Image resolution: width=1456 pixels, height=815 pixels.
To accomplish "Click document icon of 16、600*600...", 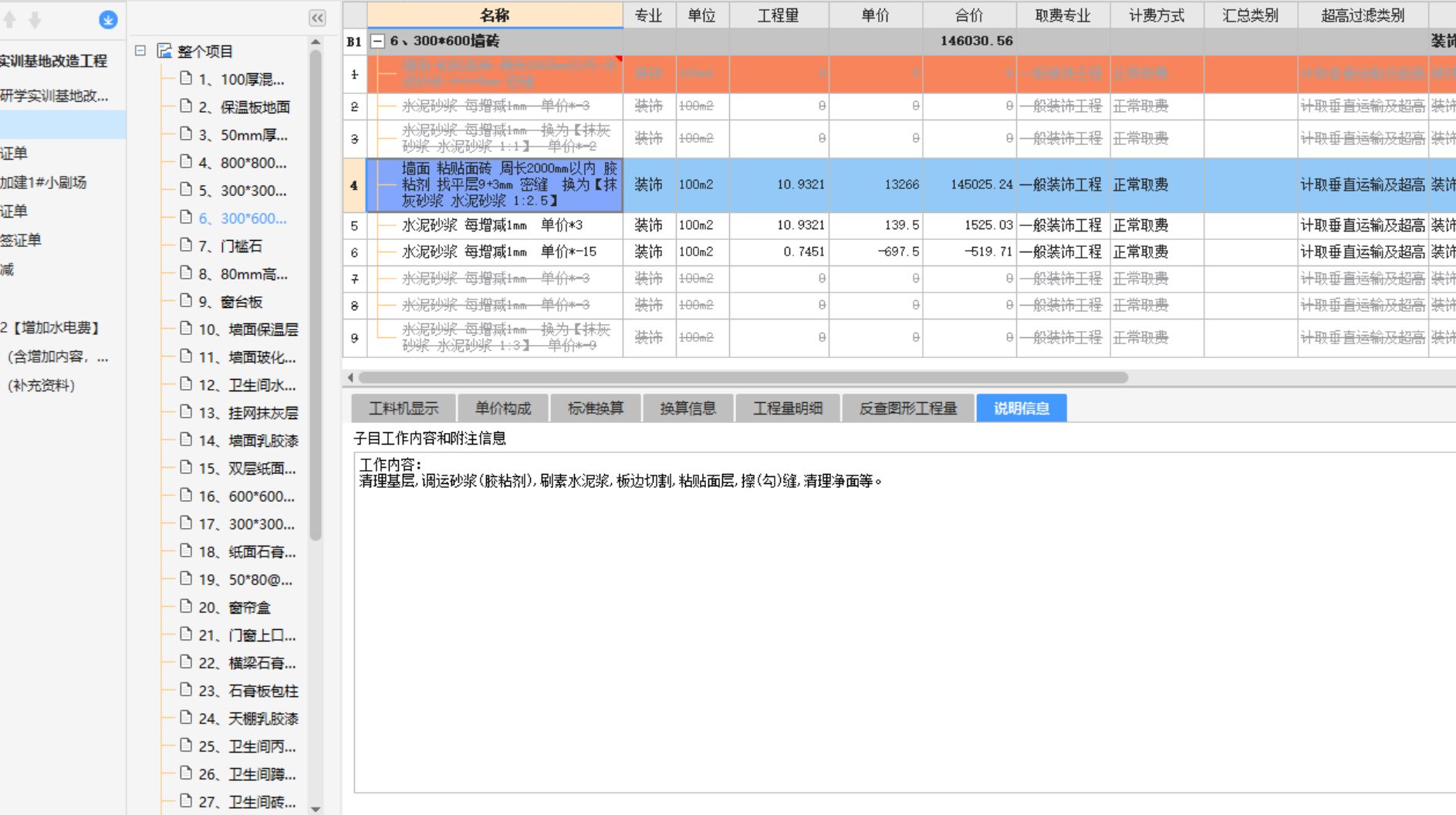I will tap(186, 495).
